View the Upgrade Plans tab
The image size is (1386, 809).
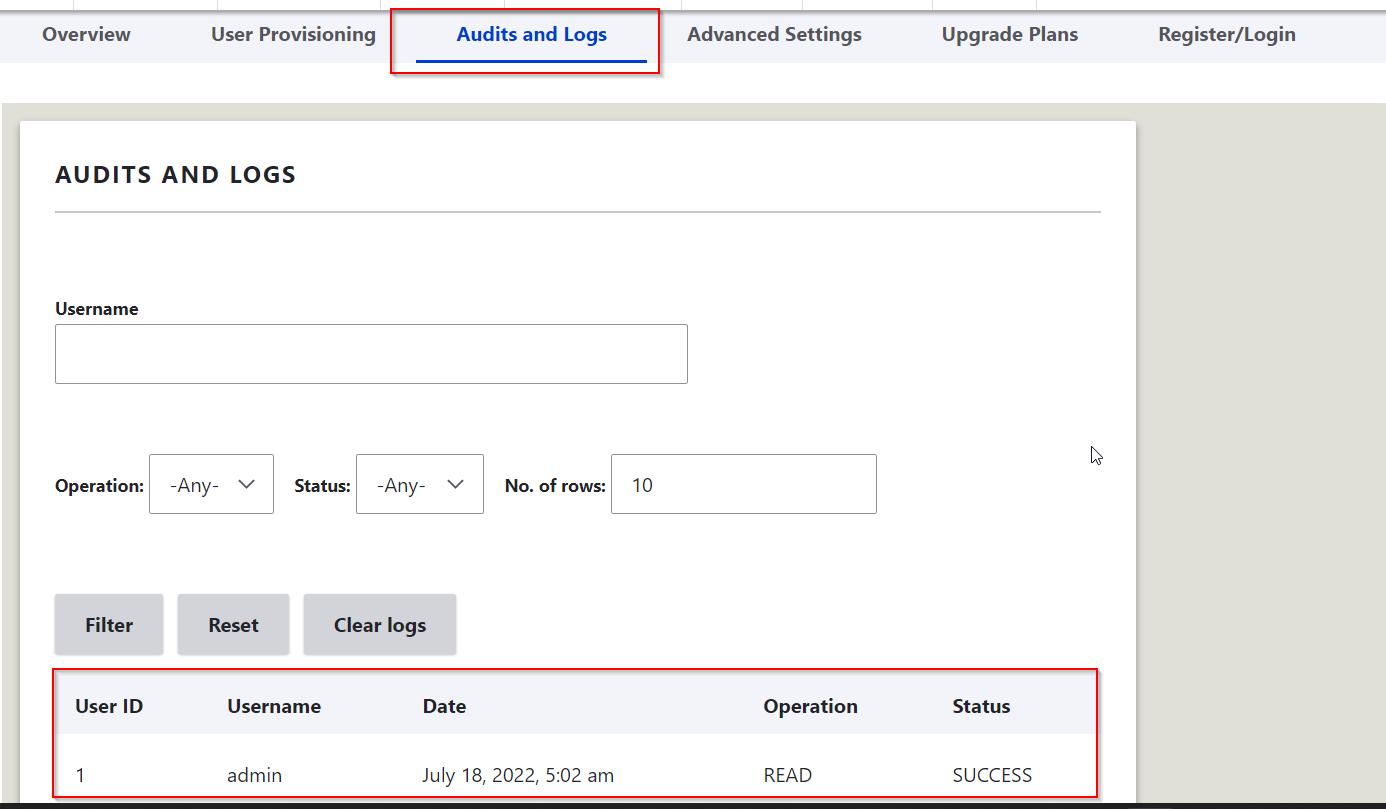1009,34
